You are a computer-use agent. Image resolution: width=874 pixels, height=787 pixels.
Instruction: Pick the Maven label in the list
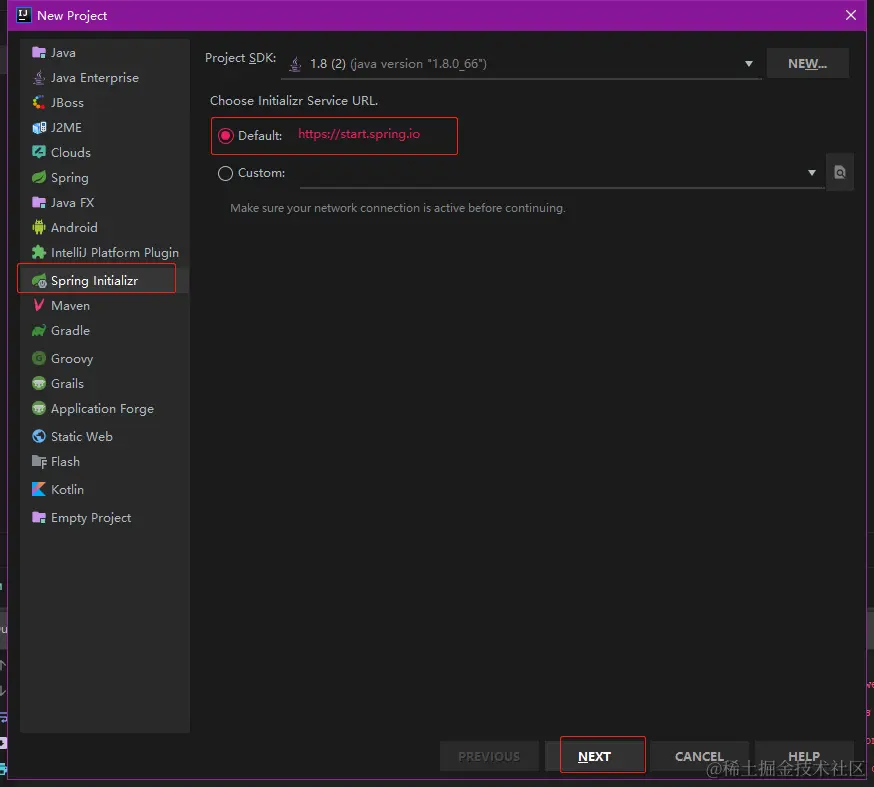click(x=70, y=305)
